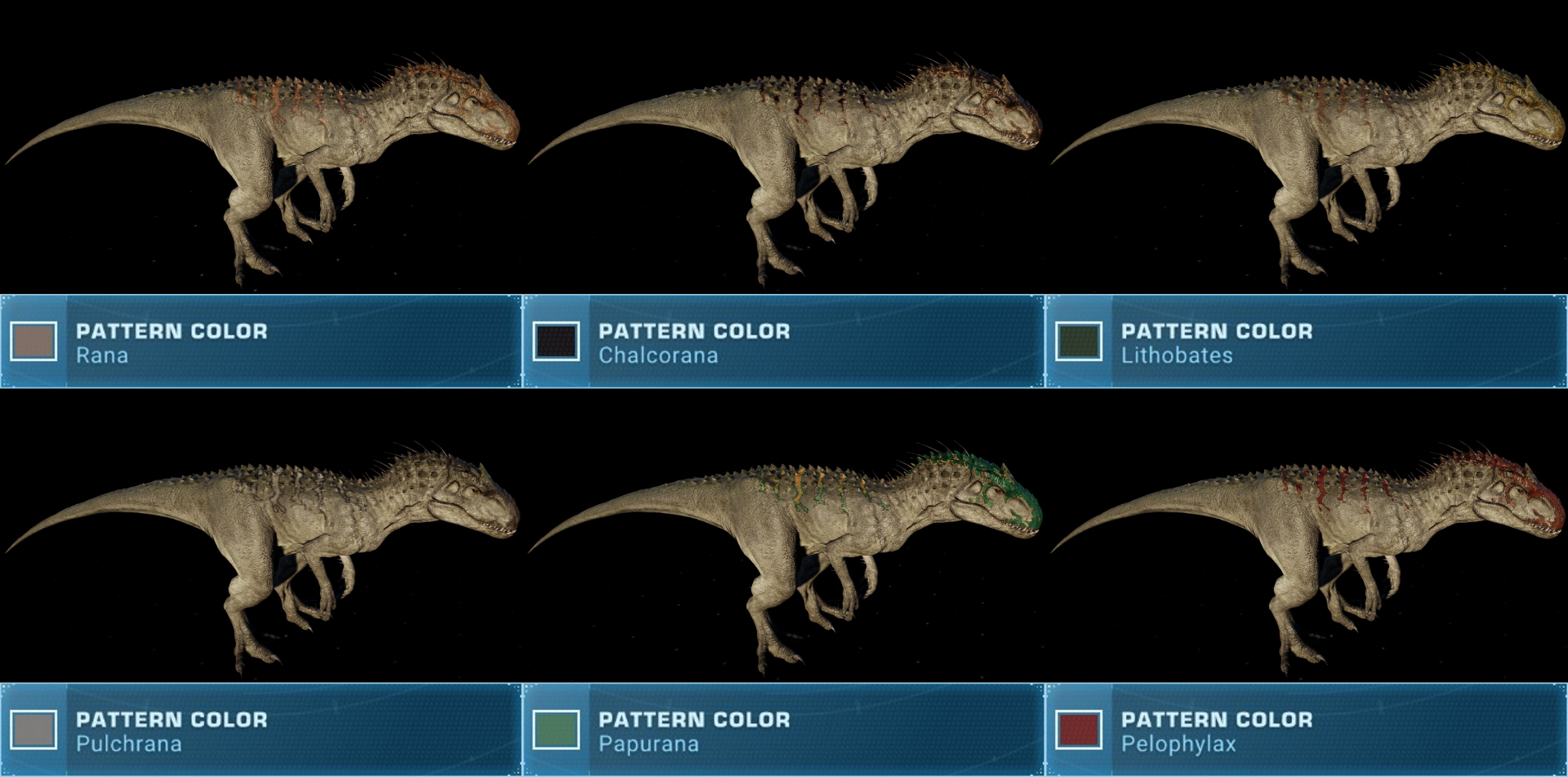Click 'PATTERN COLOR' heading above Rana

coord(171,331)
